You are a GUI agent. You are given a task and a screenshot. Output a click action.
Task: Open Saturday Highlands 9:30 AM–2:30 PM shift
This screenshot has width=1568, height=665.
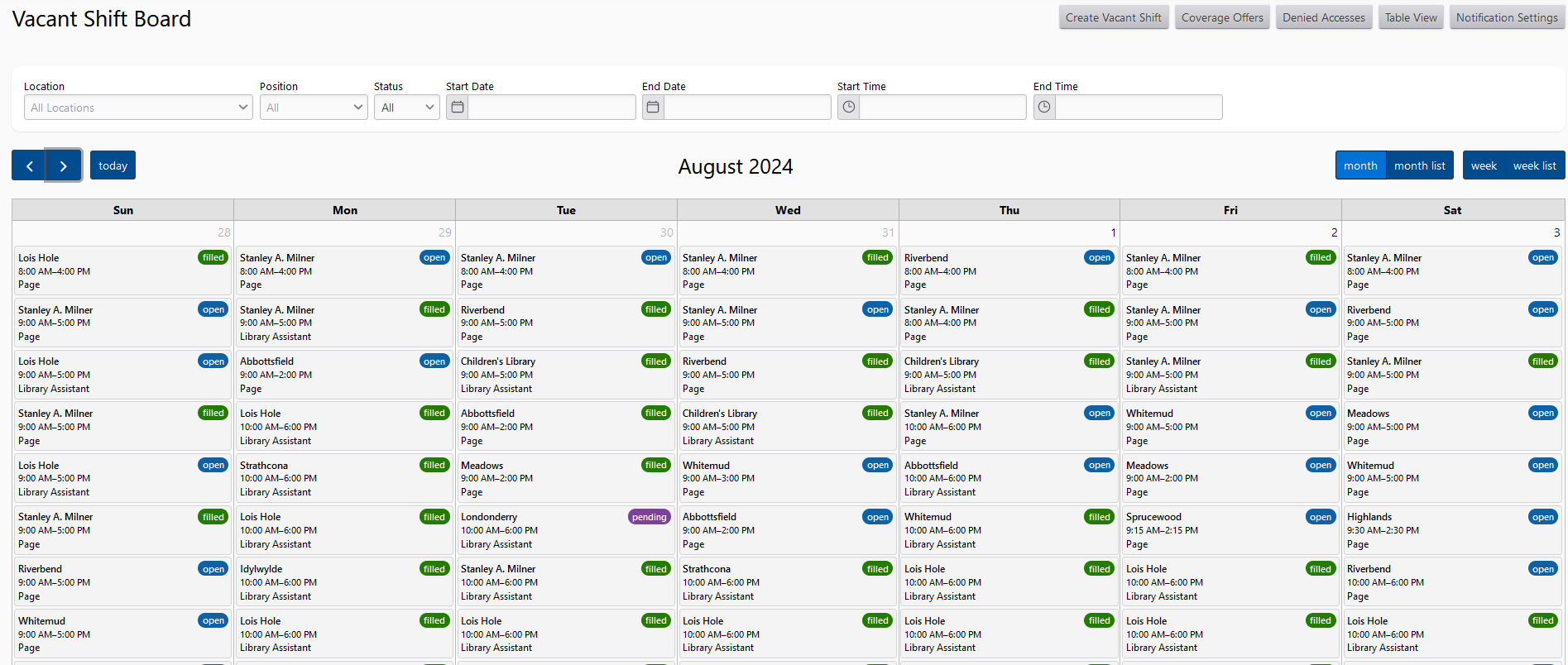click(x=1452, y=530)
